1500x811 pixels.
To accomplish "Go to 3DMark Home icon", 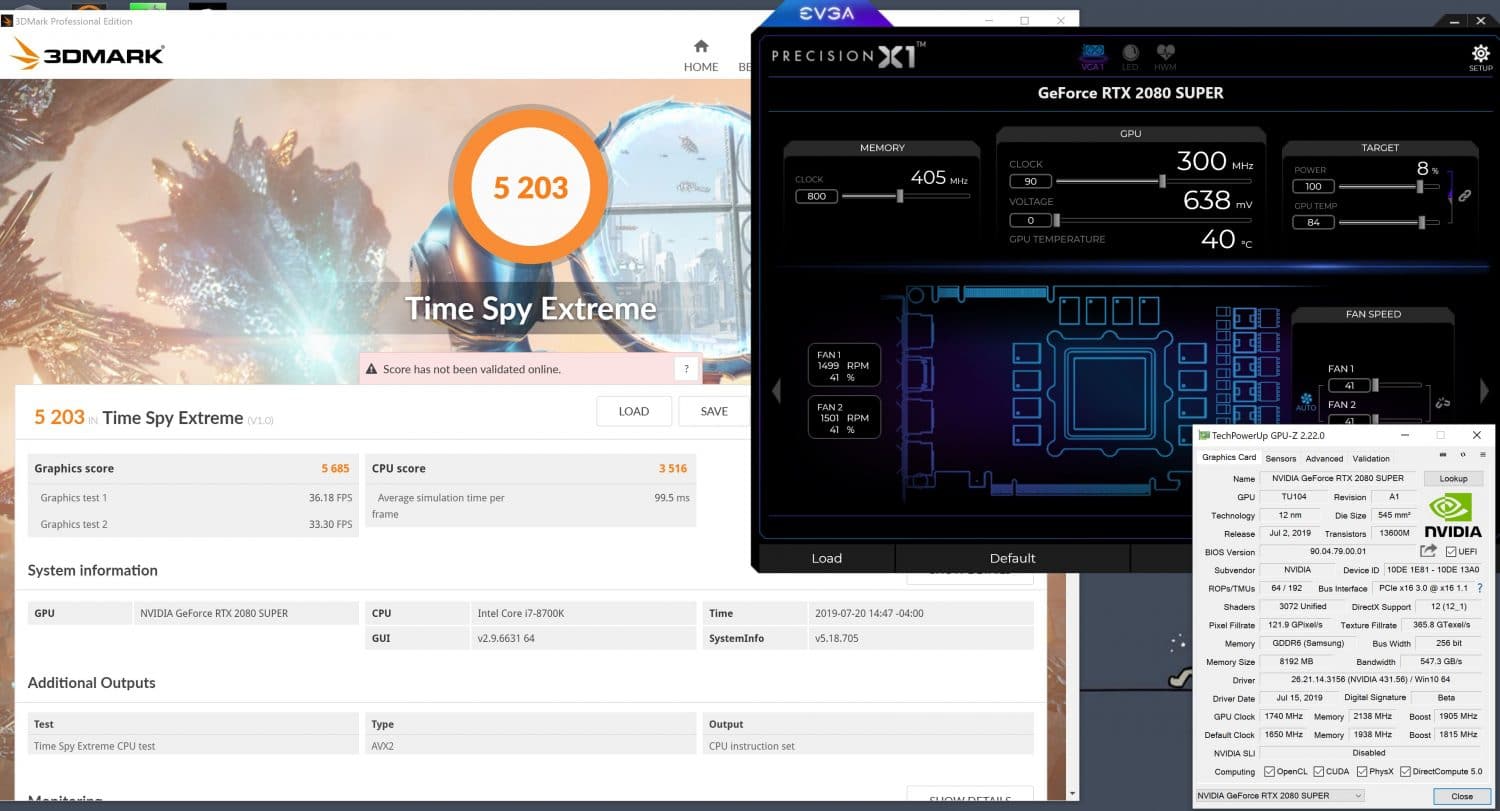I will click(x=701, y=47).
